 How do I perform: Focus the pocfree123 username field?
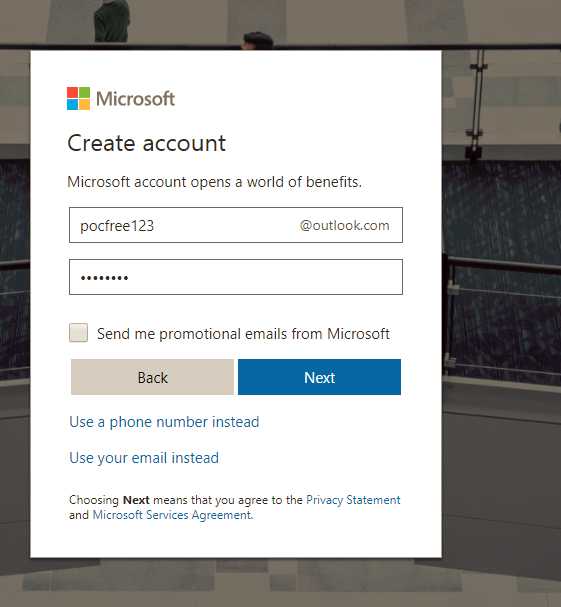(x=236, y=225)
